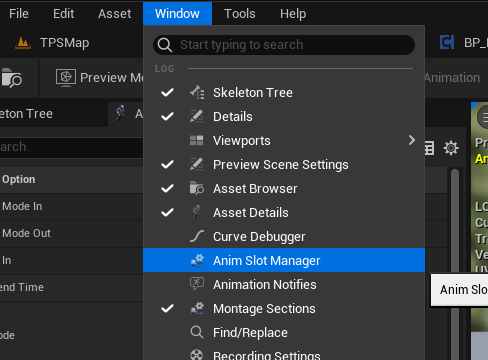This screenshot has height=360, width=488.
Task: Toggle Montage Sections checkmark
Action: click(x=167, y=308)
